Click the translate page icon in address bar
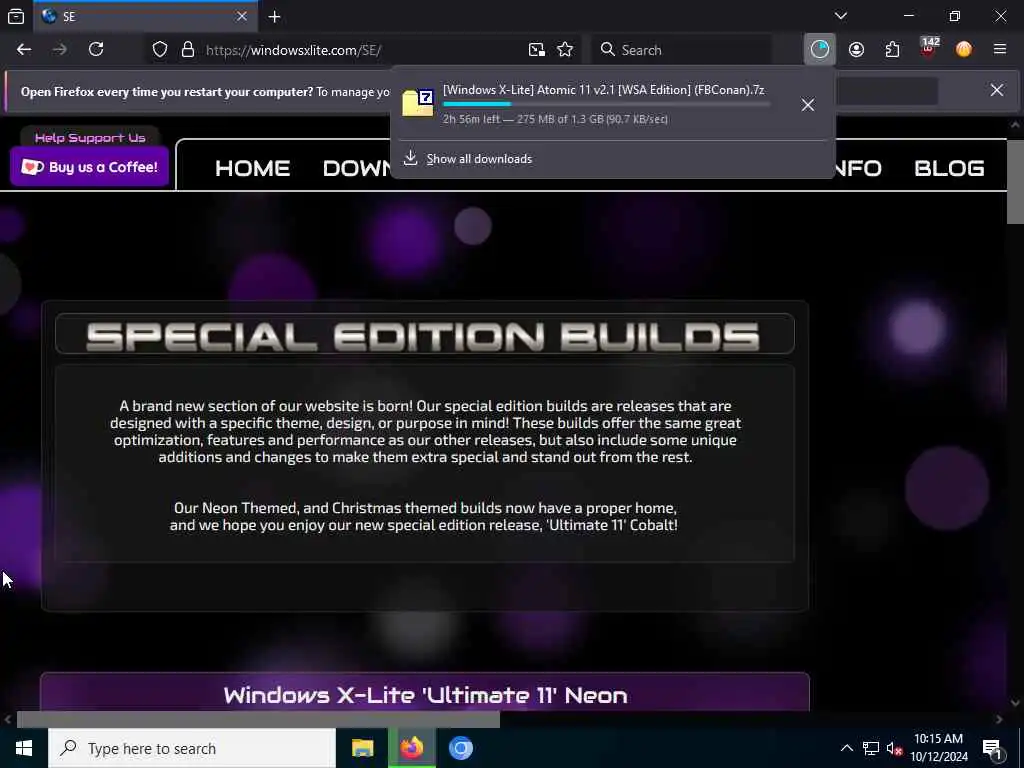This screenshot has height=768, width=1024. pyautogui.click(x=537, y=50)
